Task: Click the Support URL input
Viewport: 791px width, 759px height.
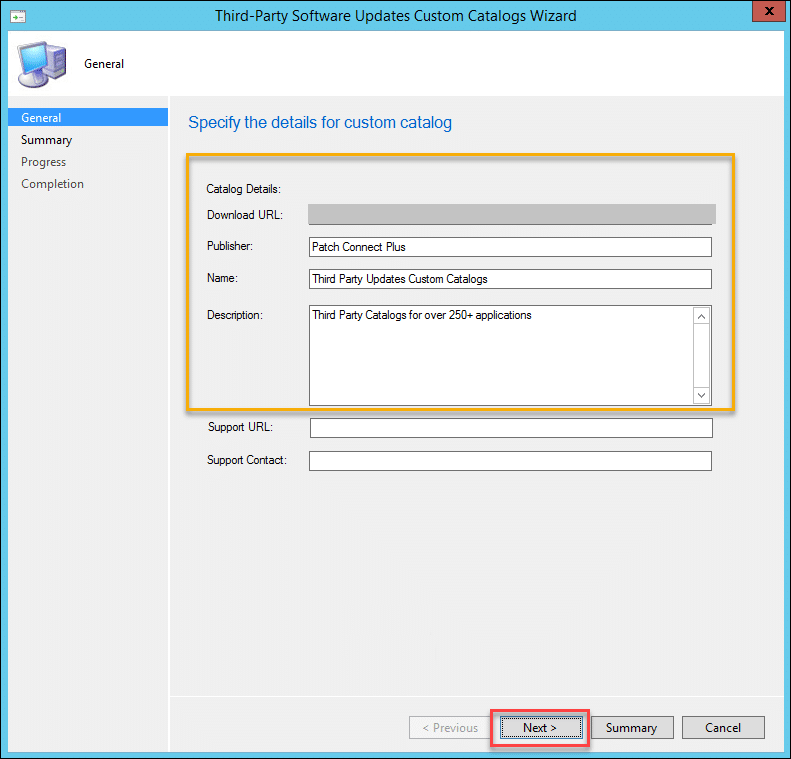Action: (511, 428)
